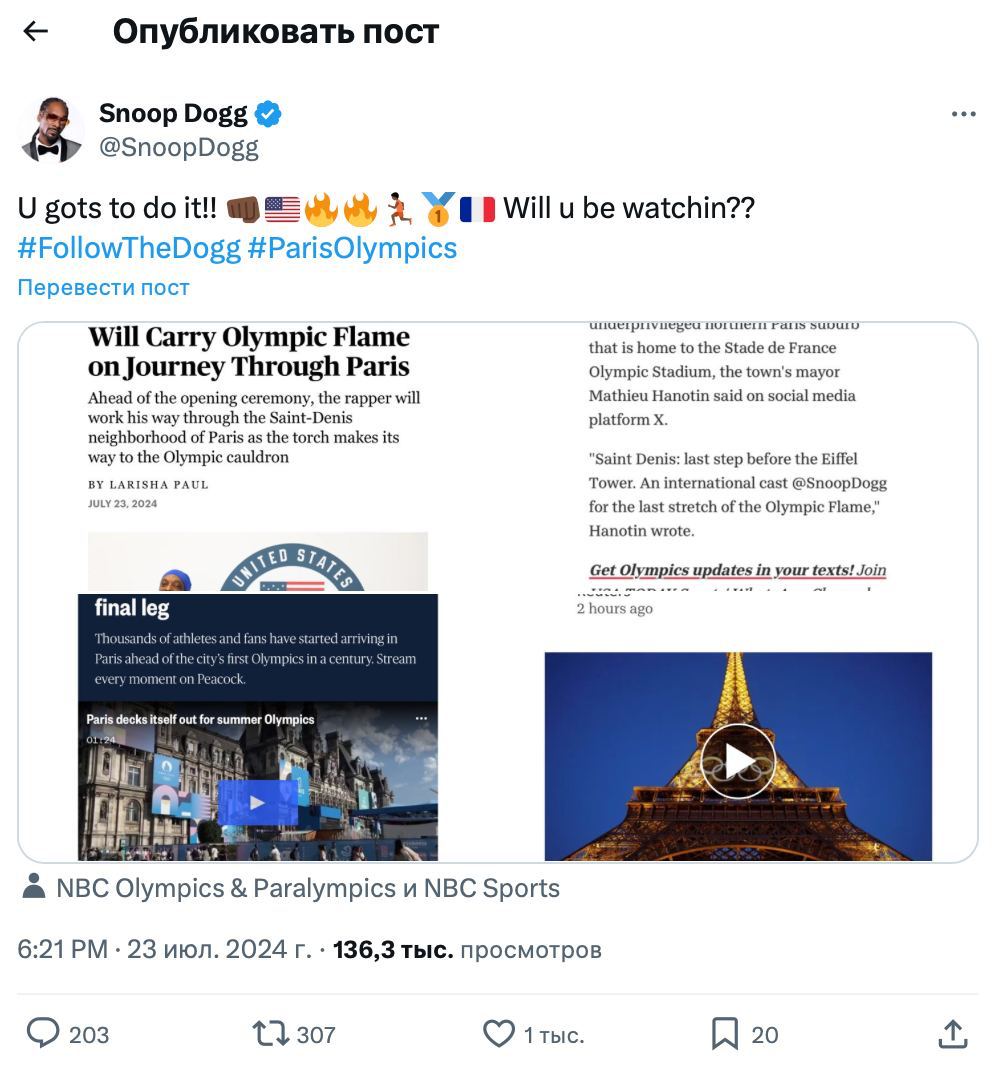Click the person icon beside tagged accounts
The height and width of the screenshot is (1070, 996).
click(x=33, y=886)
